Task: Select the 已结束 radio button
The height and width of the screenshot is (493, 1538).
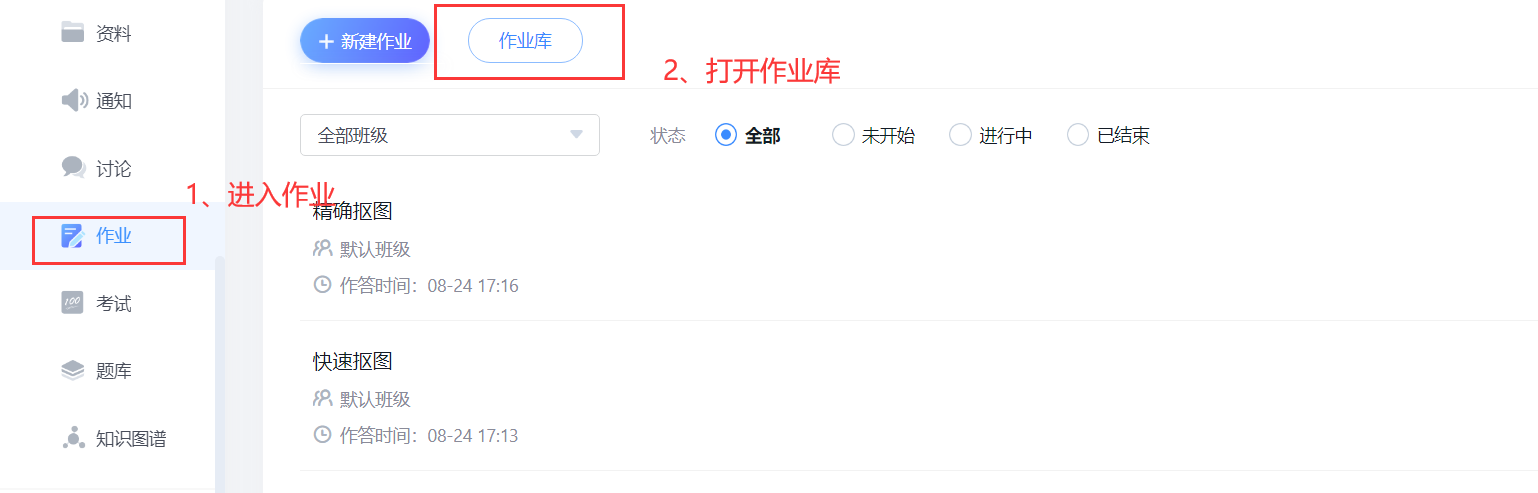Action: tap(1077, 135)
